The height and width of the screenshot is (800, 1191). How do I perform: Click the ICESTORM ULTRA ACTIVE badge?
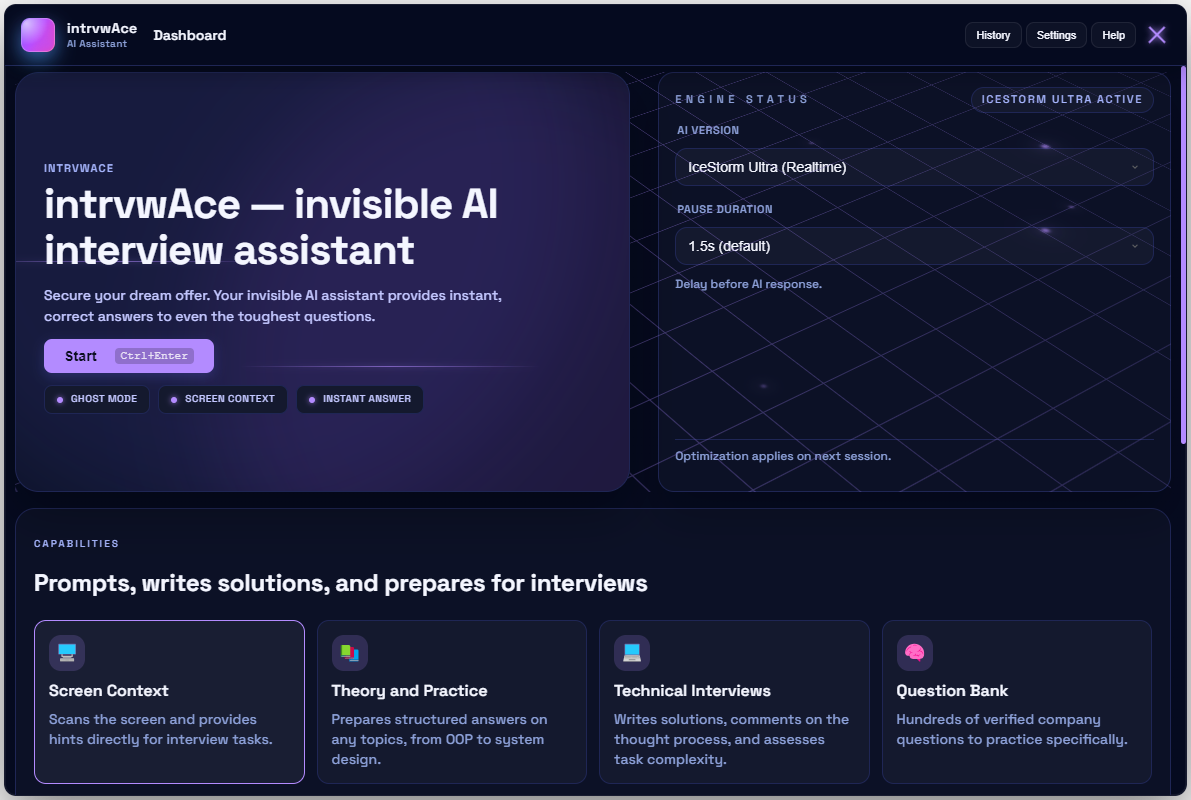tap(1062, 99)
